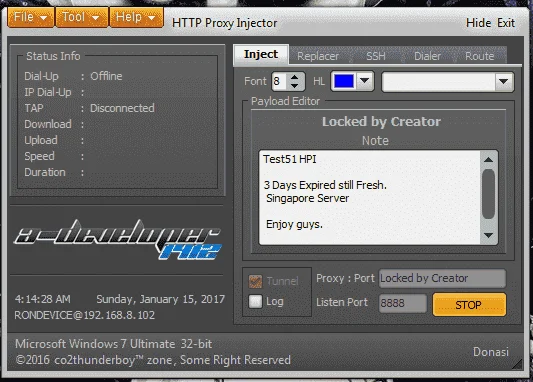Screen dimensions: 533x382
Task: Click the Font size value field
Action: [280, 82]
